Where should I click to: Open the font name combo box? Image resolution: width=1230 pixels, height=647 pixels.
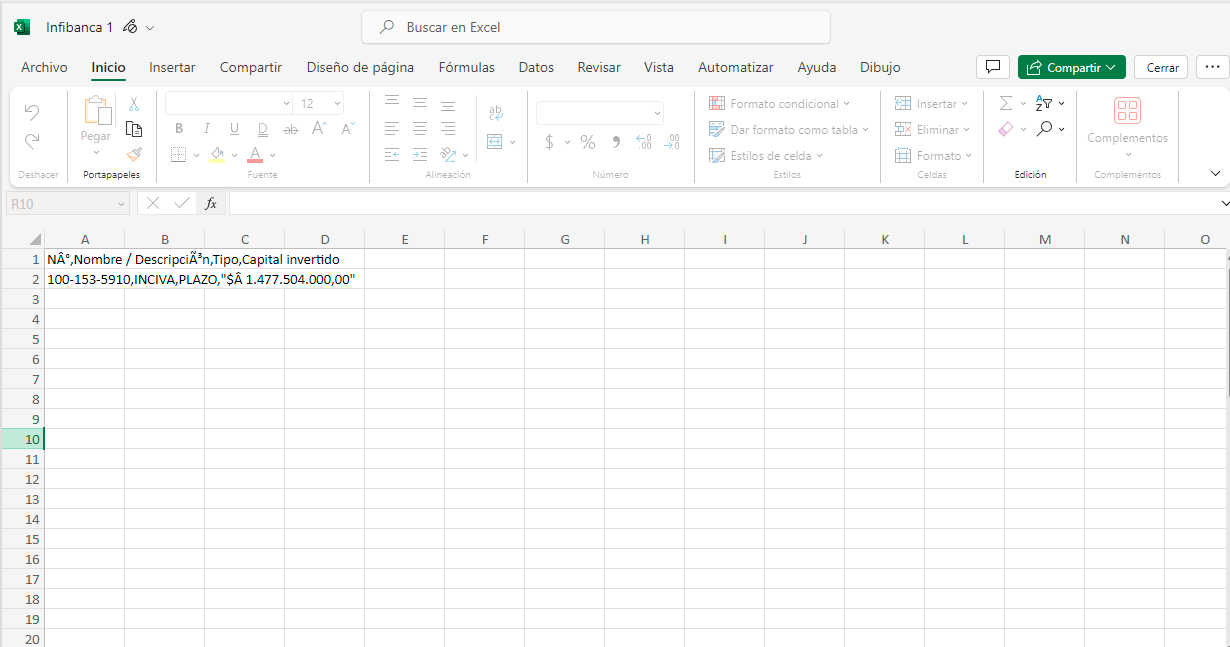click(x=229, y=103)
